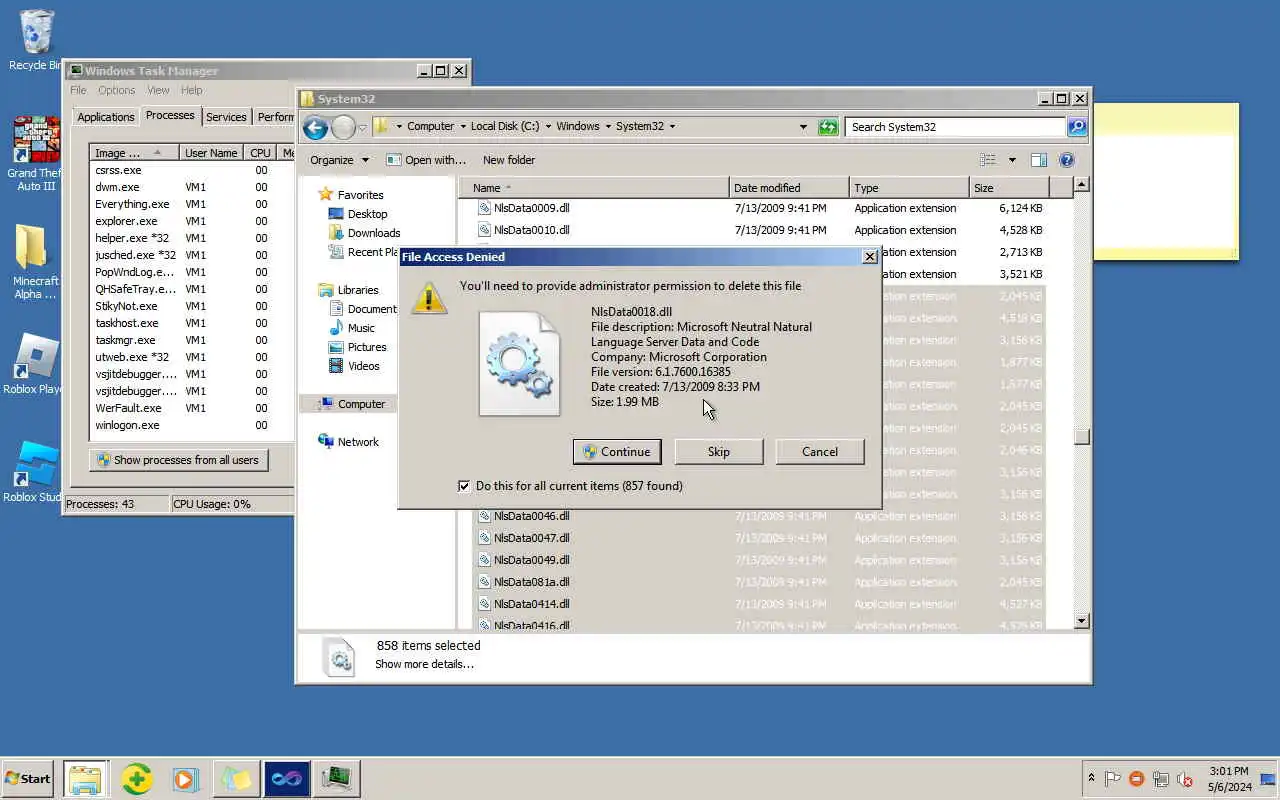Go back in System32 Explorer window
Screen dimensions: 1280x800
click(316, 127)
